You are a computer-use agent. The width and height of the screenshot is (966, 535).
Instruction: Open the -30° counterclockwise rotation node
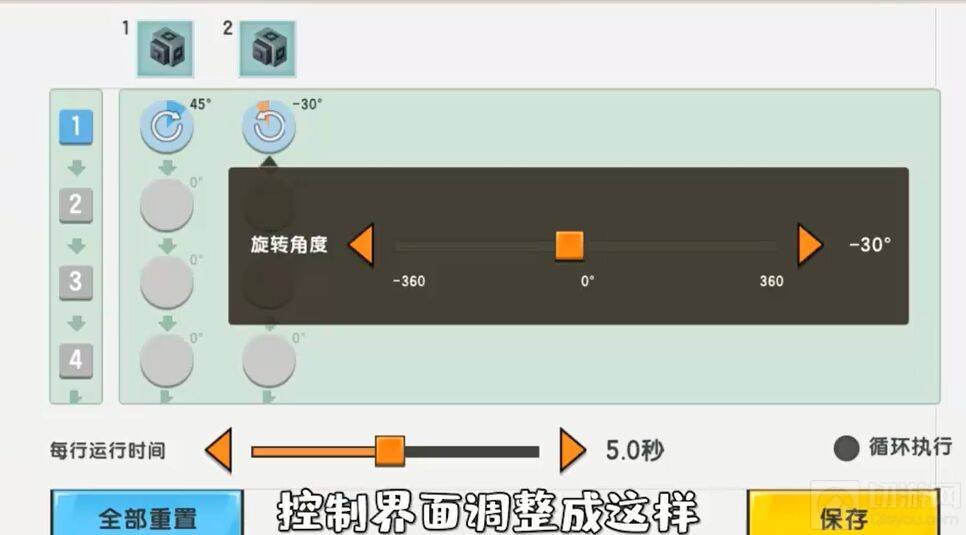[x=269, y=126]
